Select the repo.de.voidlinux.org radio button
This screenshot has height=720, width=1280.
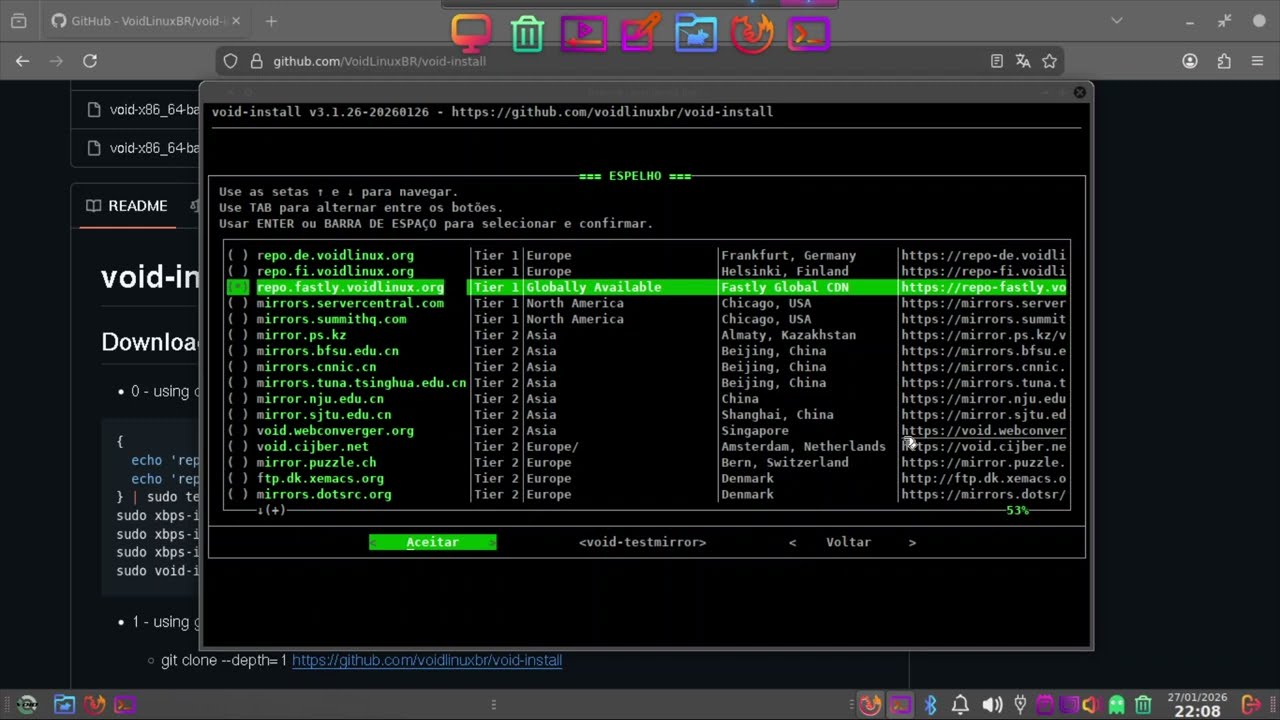[x=238, y=255]
